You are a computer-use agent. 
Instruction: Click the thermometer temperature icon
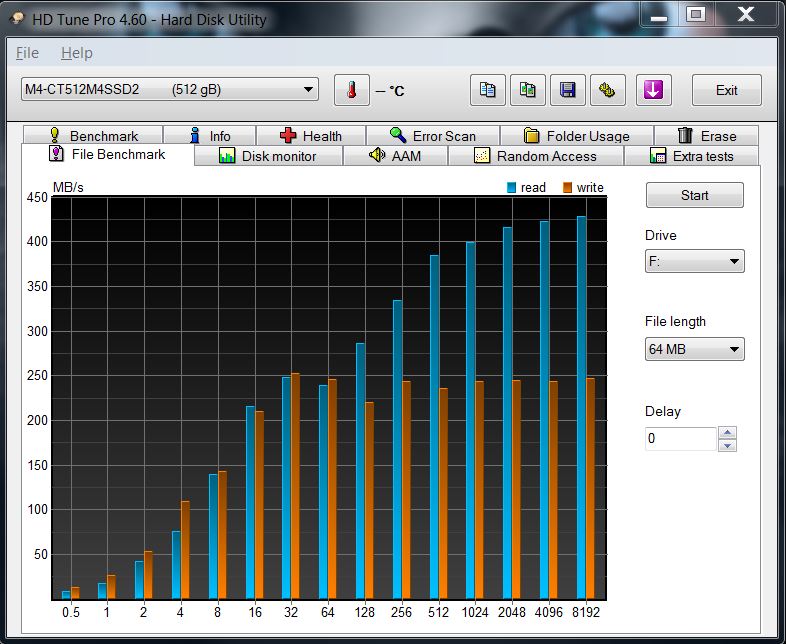pyautogui.click(x=351, y=90)
